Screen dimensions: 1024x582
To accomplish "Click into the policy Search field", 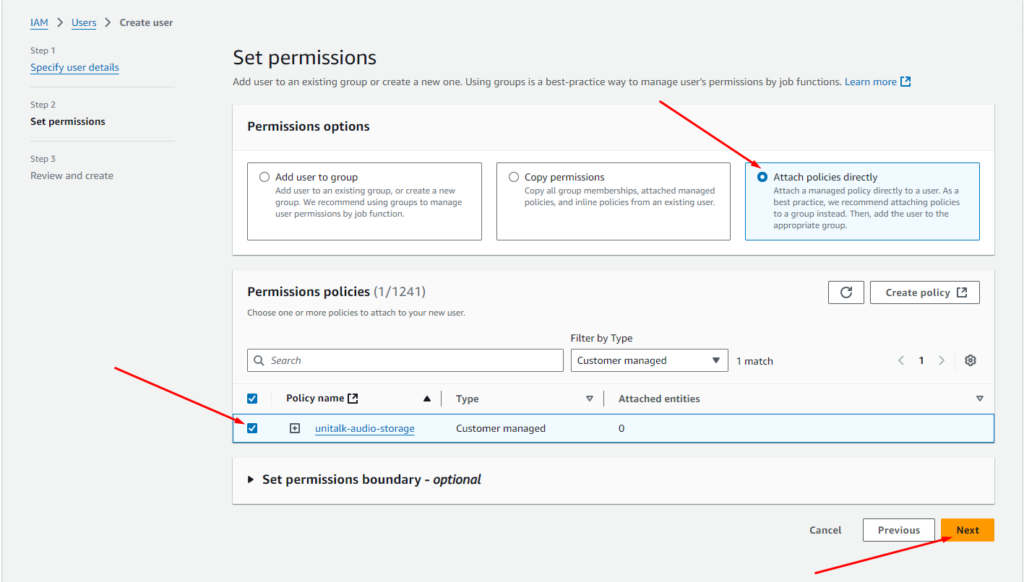I will pyautogui.click(x=405, y=361).
